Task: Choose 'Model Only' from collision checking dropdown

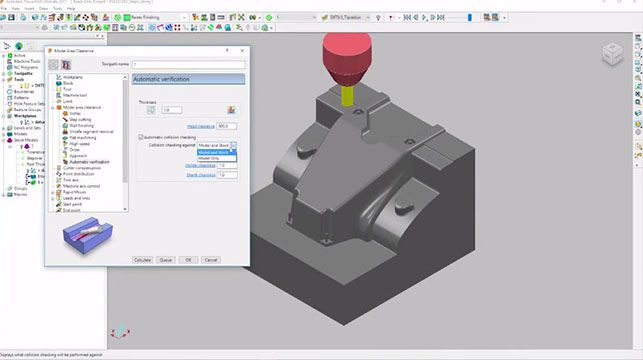Action: click(217, 158)
